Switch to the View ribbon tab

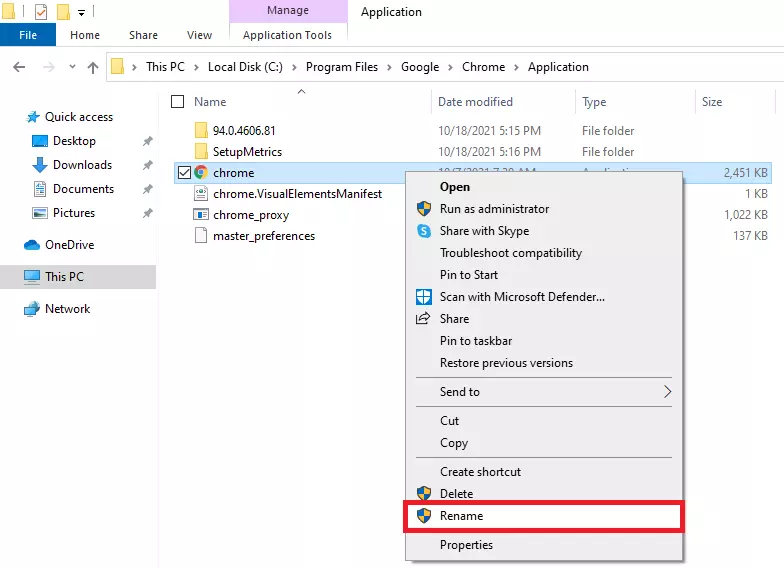click(200, 35)
